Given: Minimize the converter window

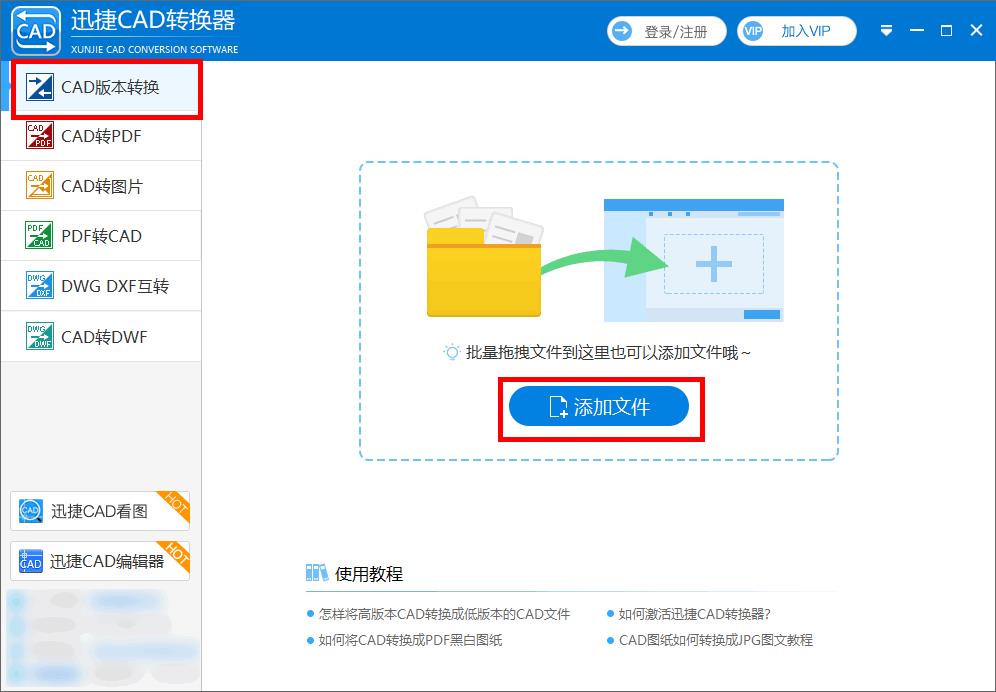Looking at the screenshot, I should pyautogui.click(x=917, y=31).
